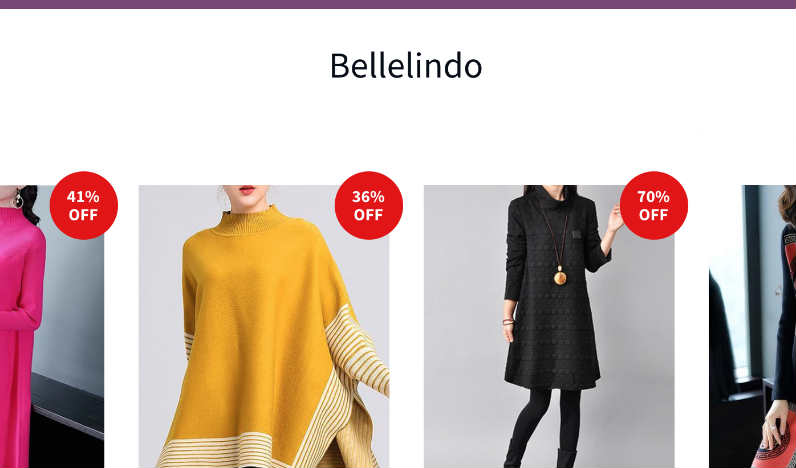Click the ringed hand in rightmost photo
Viewport: 796px width, 468px height.
point(779,424)
